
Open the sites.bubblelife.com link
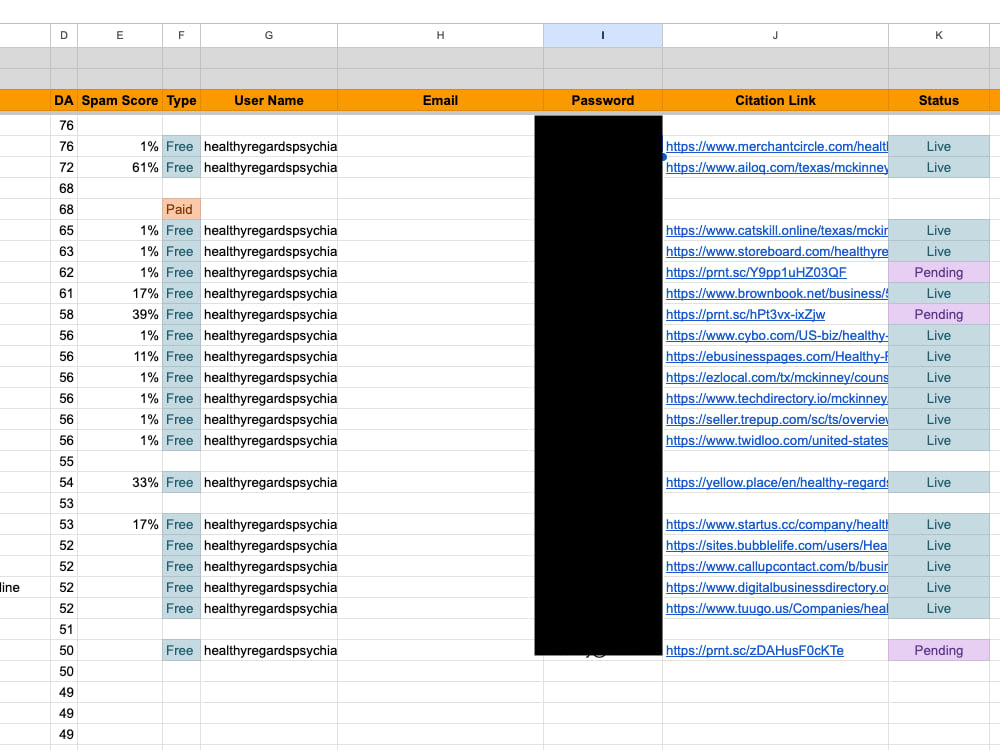[x=776, y=545]
